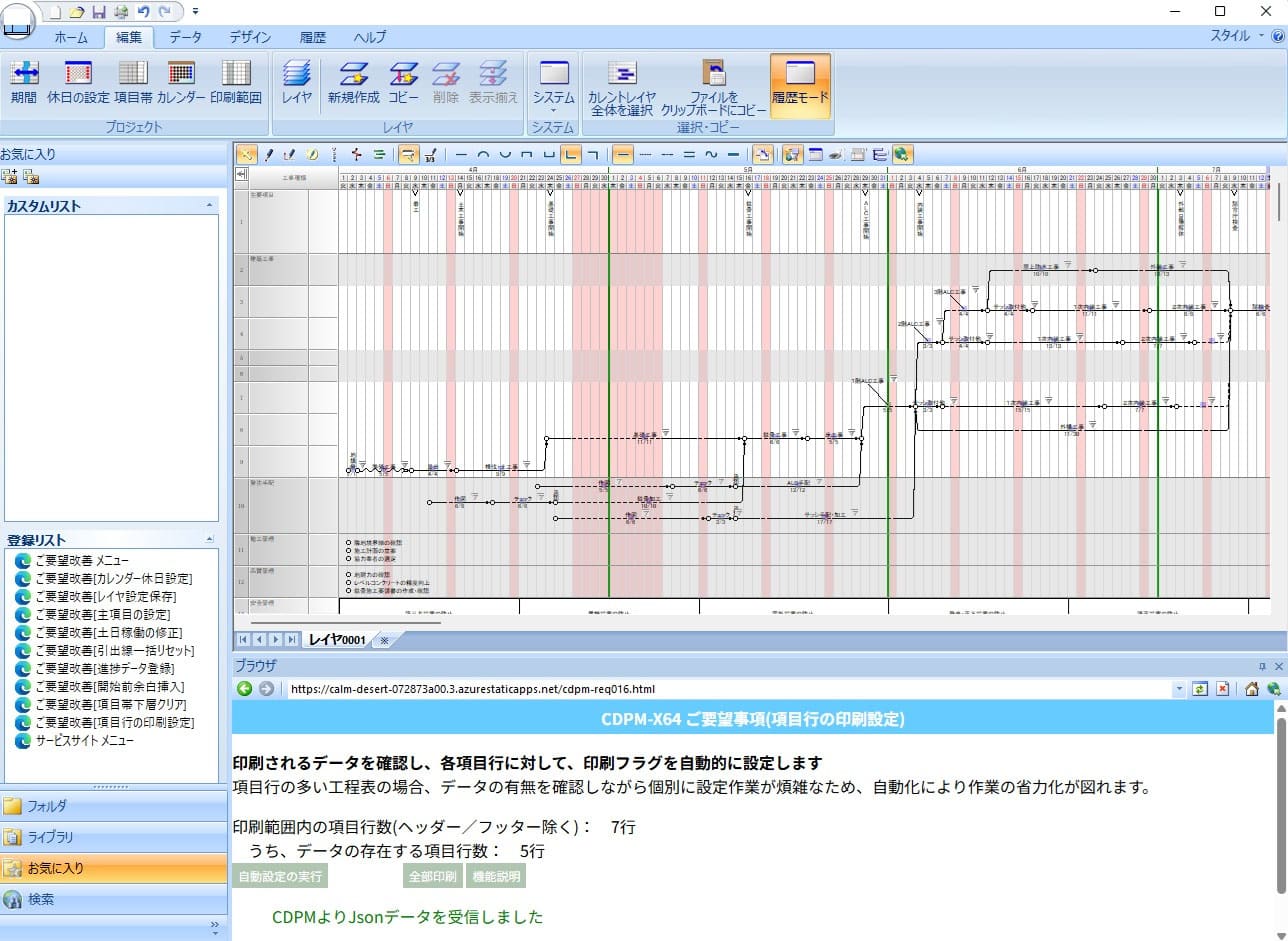This screenshot has height=941, width=1288.
Task: Open quick access toolbar customize arrow
Action: coord(196,11)
